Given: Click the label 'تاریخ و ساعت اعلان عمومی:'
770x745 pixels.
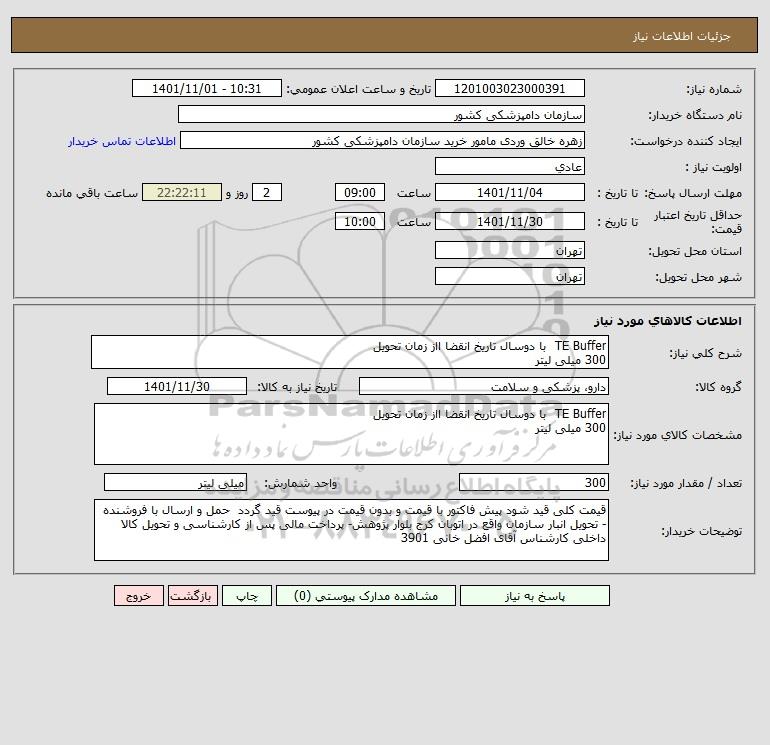Looking at the screenshot, I should (x=359, y=89).
